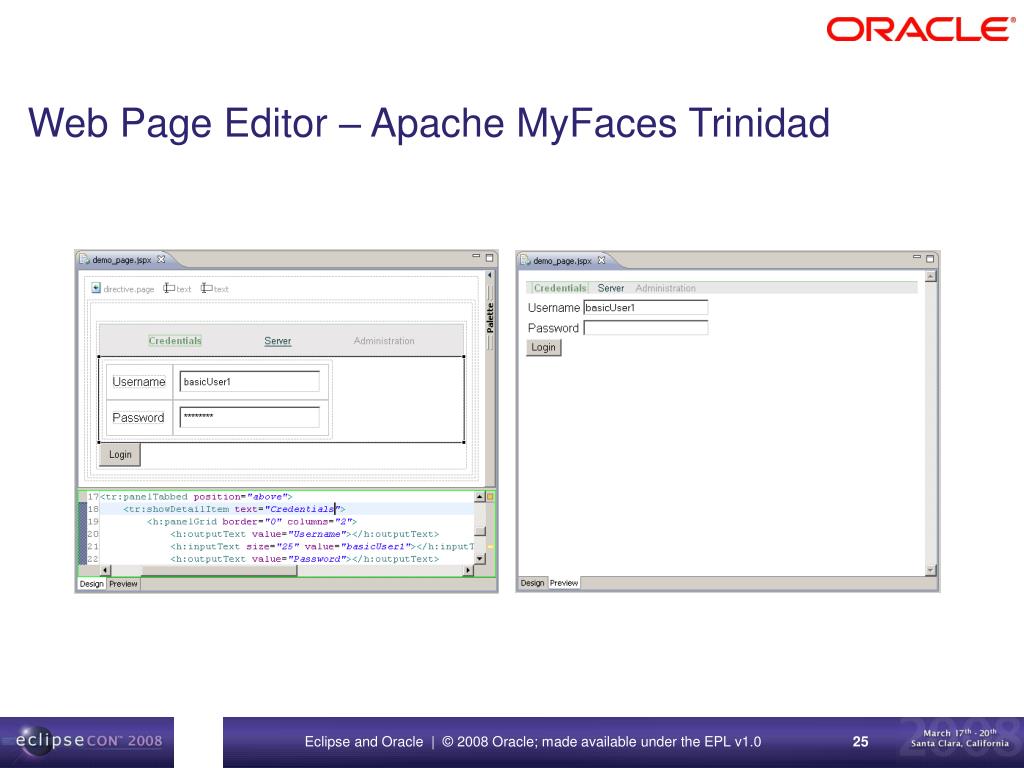Click the Palette collapse arrow

[x=490, y=276]
